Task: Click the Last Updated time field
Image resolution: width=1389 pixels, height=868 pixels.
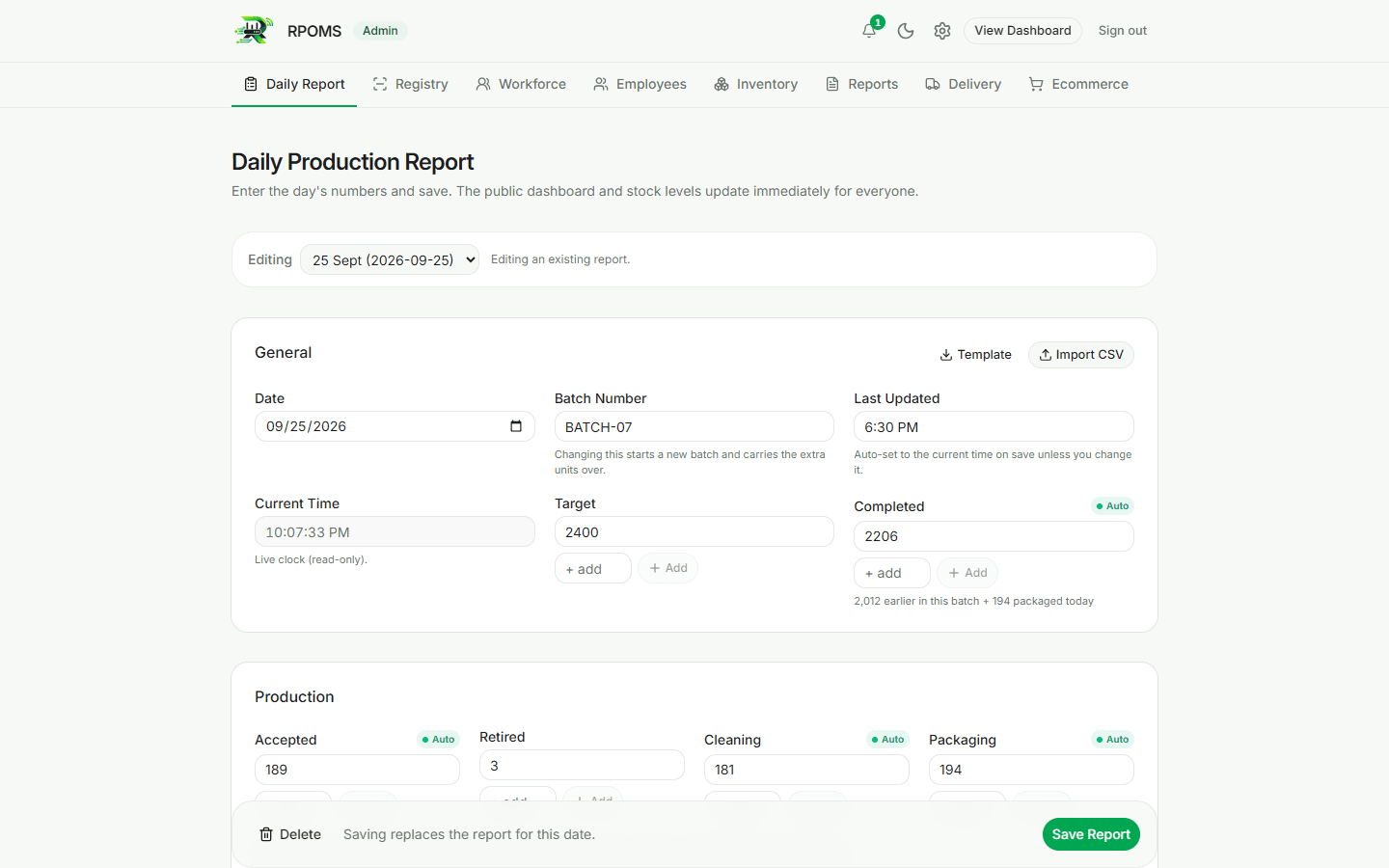Action: [994, 426]
